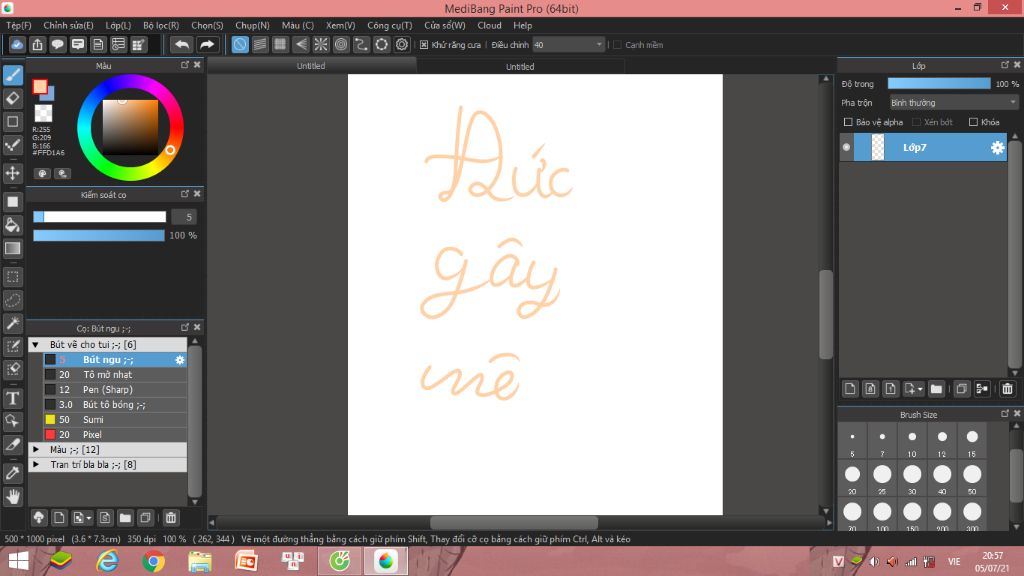This screenshot has width=1024, height=576.
Task: Click the Undo arrow in toolbar
Action: coord(182,44)
